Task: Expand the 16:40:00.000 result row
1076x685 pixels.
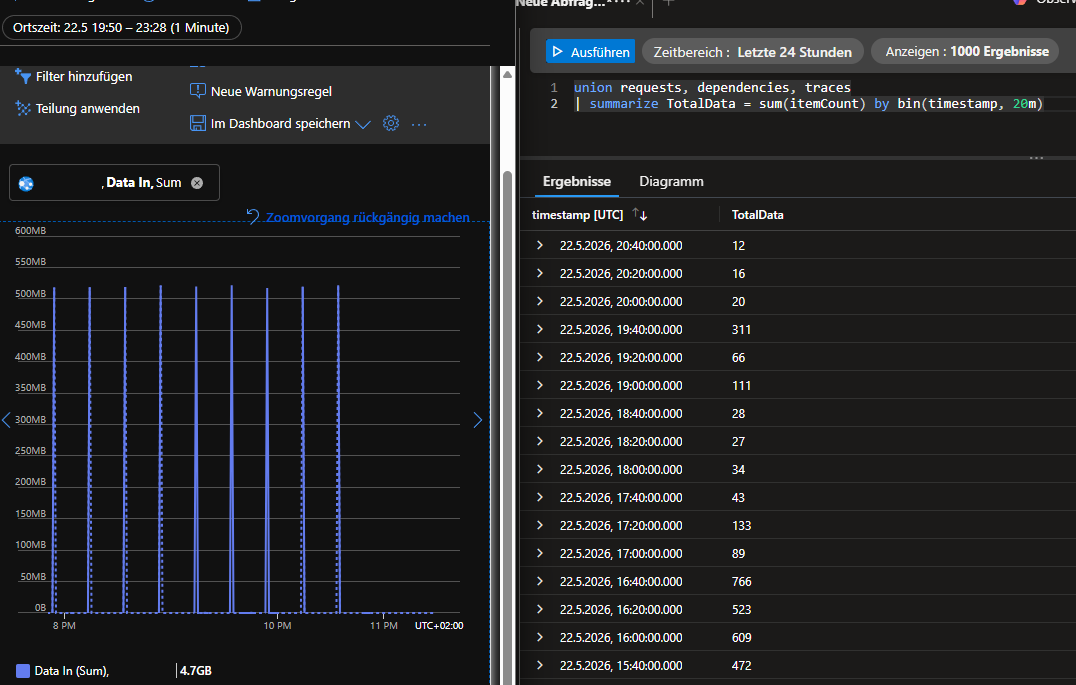Action: 540,581
